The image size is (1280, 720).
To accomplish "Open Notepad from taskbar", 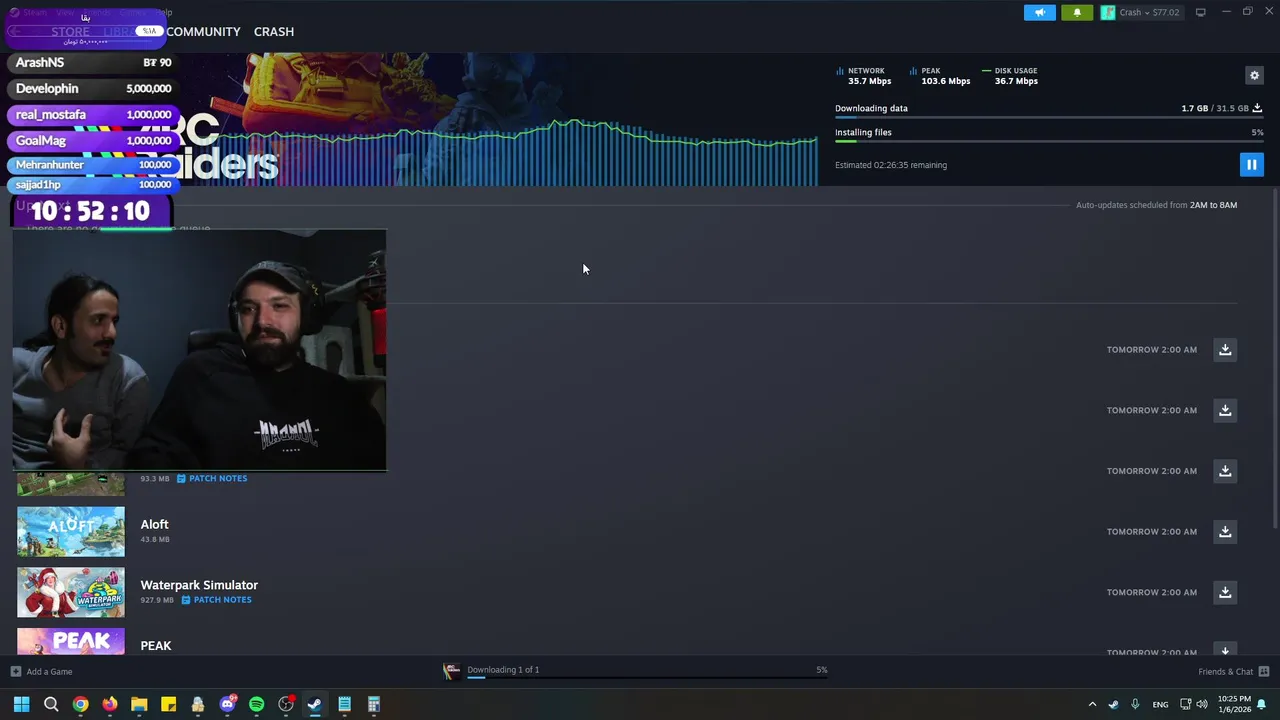I will pyautogui.click(x=344, y=705).
